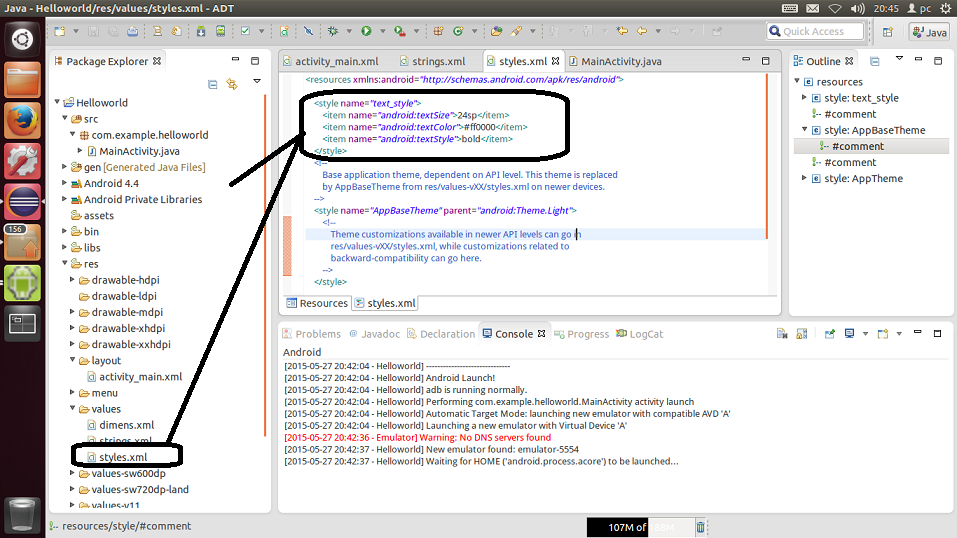Expand style: AppTheme in Outline

coord(804,178)
